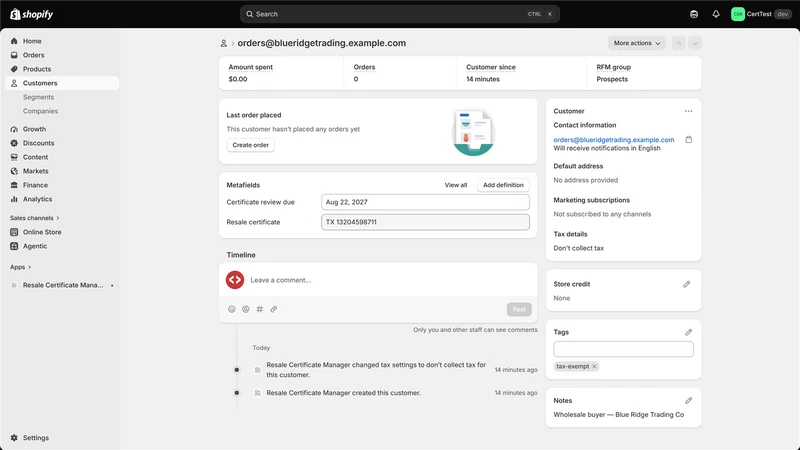Click Orders metric label
The height and width of the screenshot is (450, 800).
[x=364, y=67]
